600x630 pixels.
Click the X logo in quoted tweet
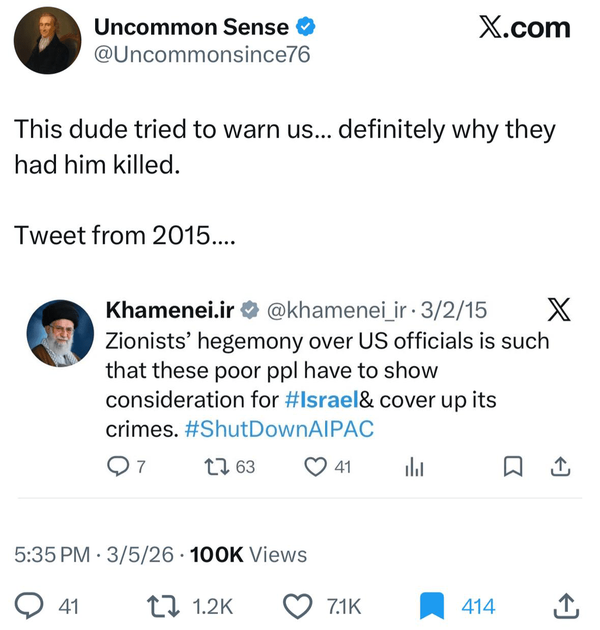[560, 311]
